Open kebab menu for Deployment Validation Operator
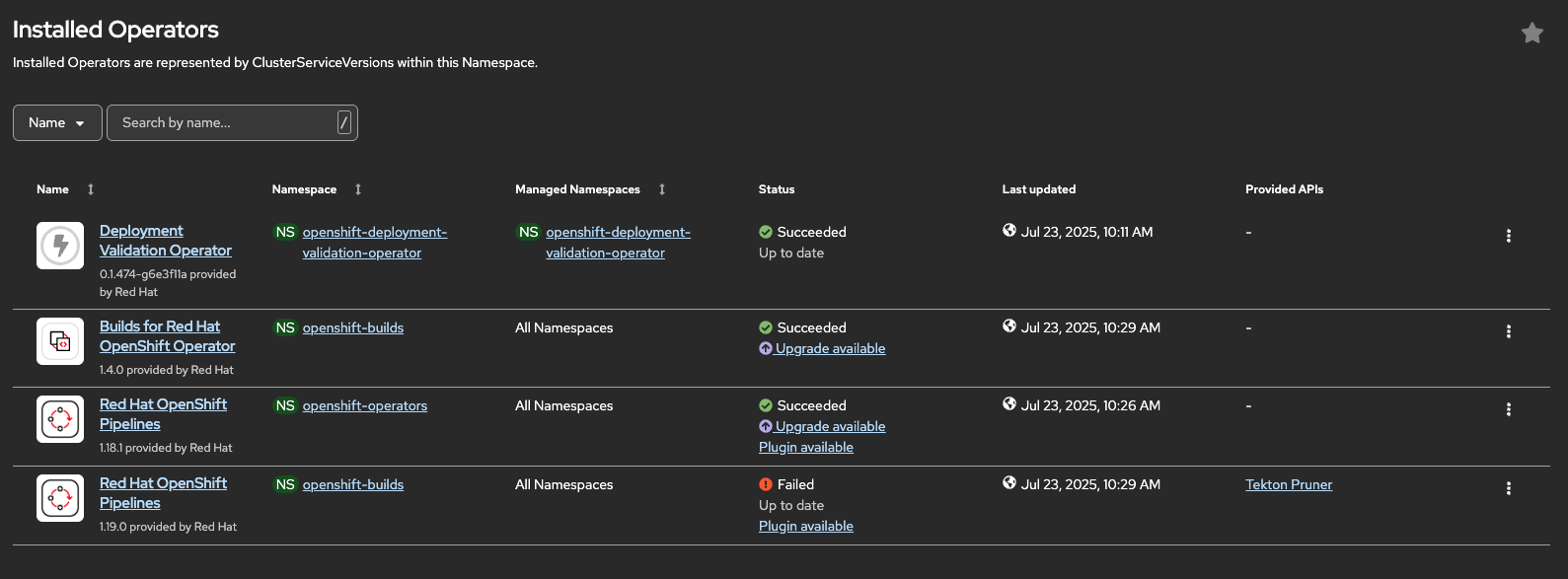 pos(1508,236)
